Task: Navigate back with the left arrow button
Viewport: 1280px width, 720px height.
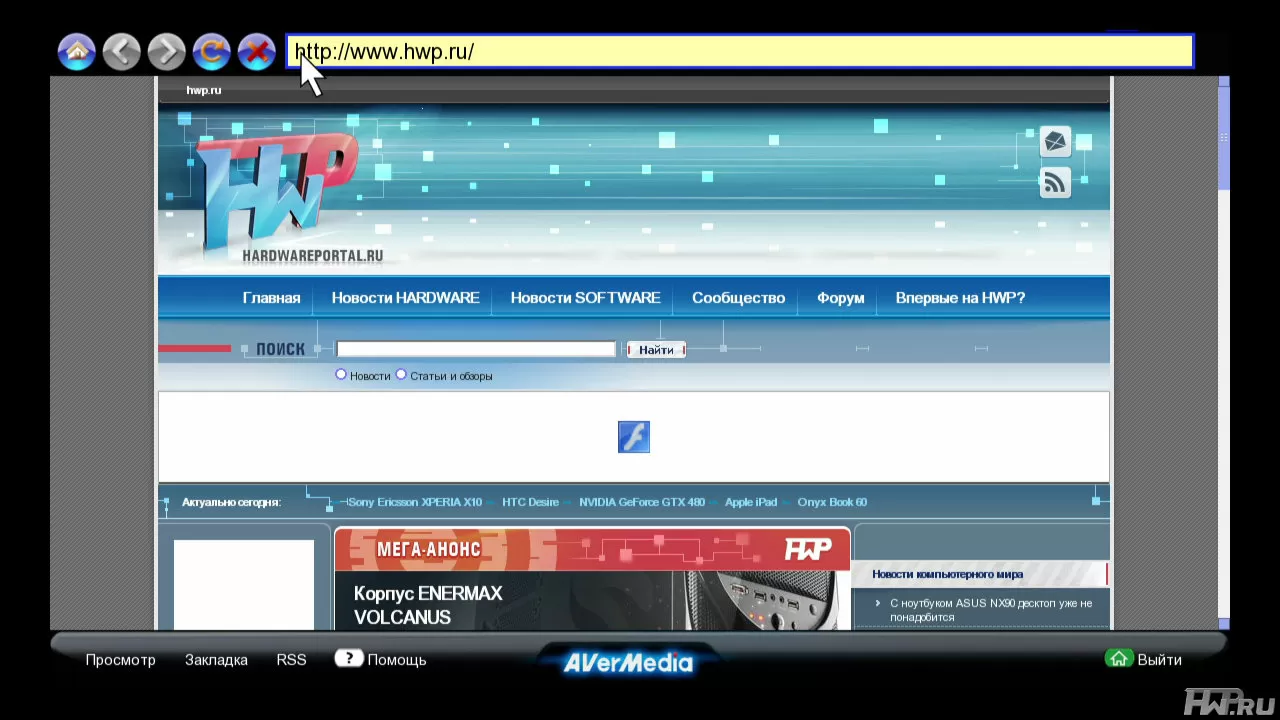Action: point(122,52)
